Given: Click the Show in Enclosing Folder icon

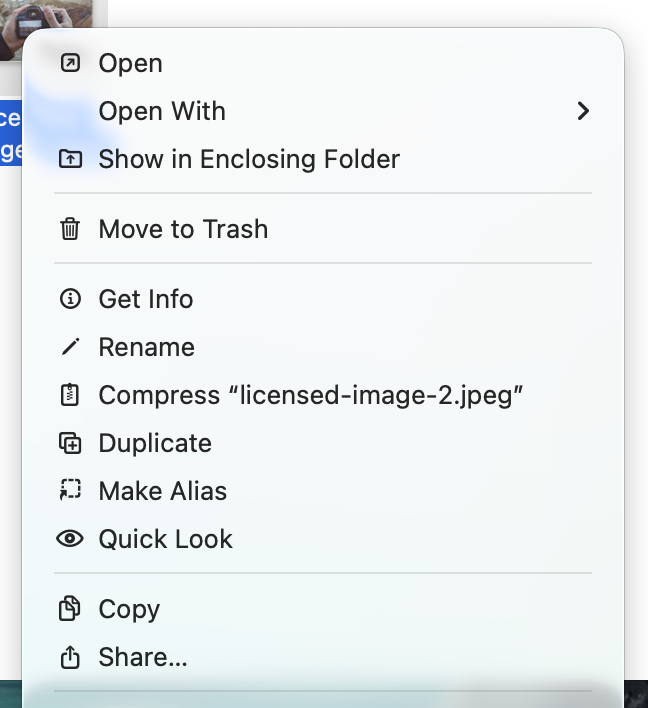Looking at the screenshot, I should point(70,159).
